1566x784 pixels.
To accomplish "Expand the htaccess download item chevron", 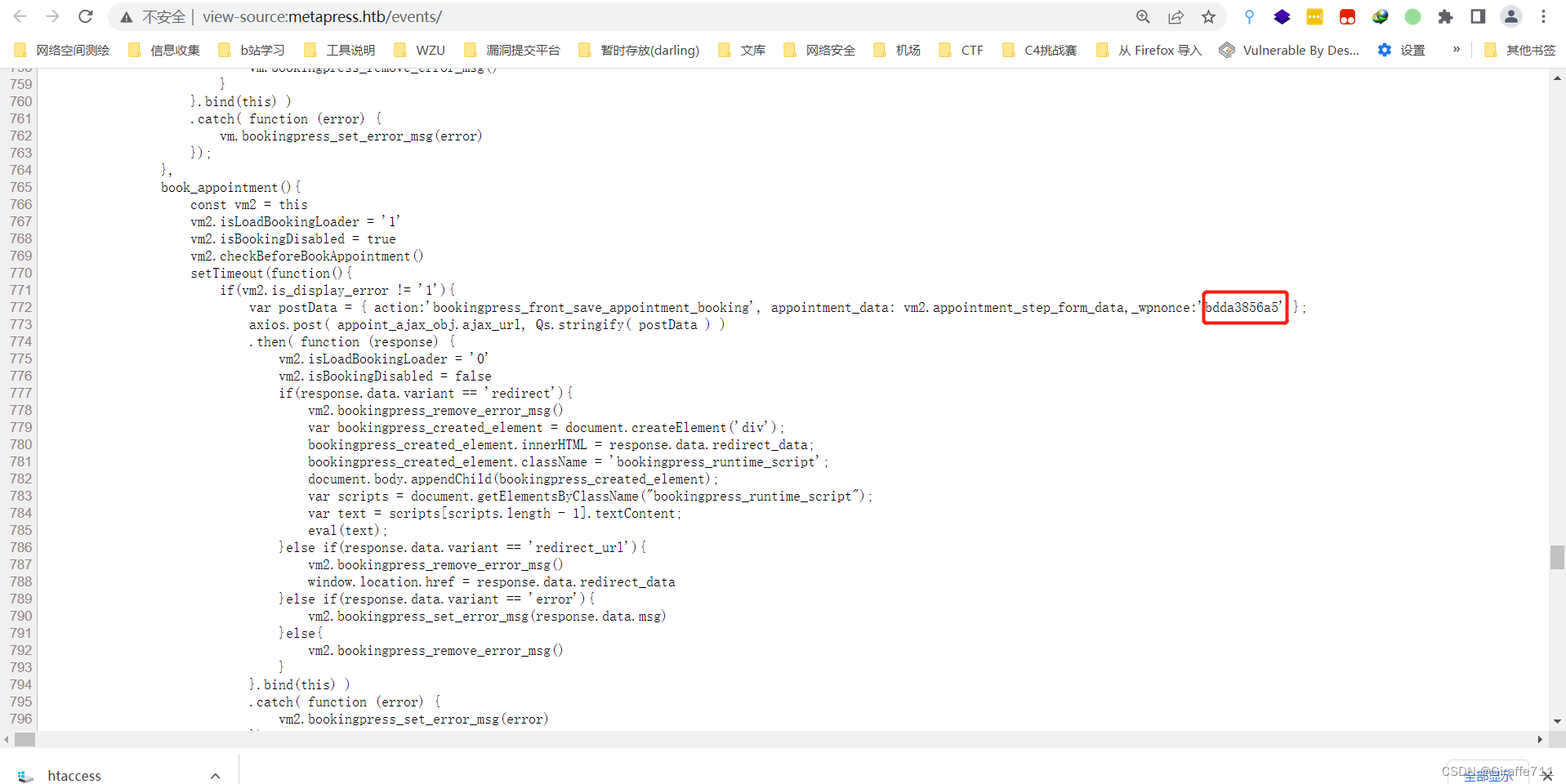I will [215, 775].
